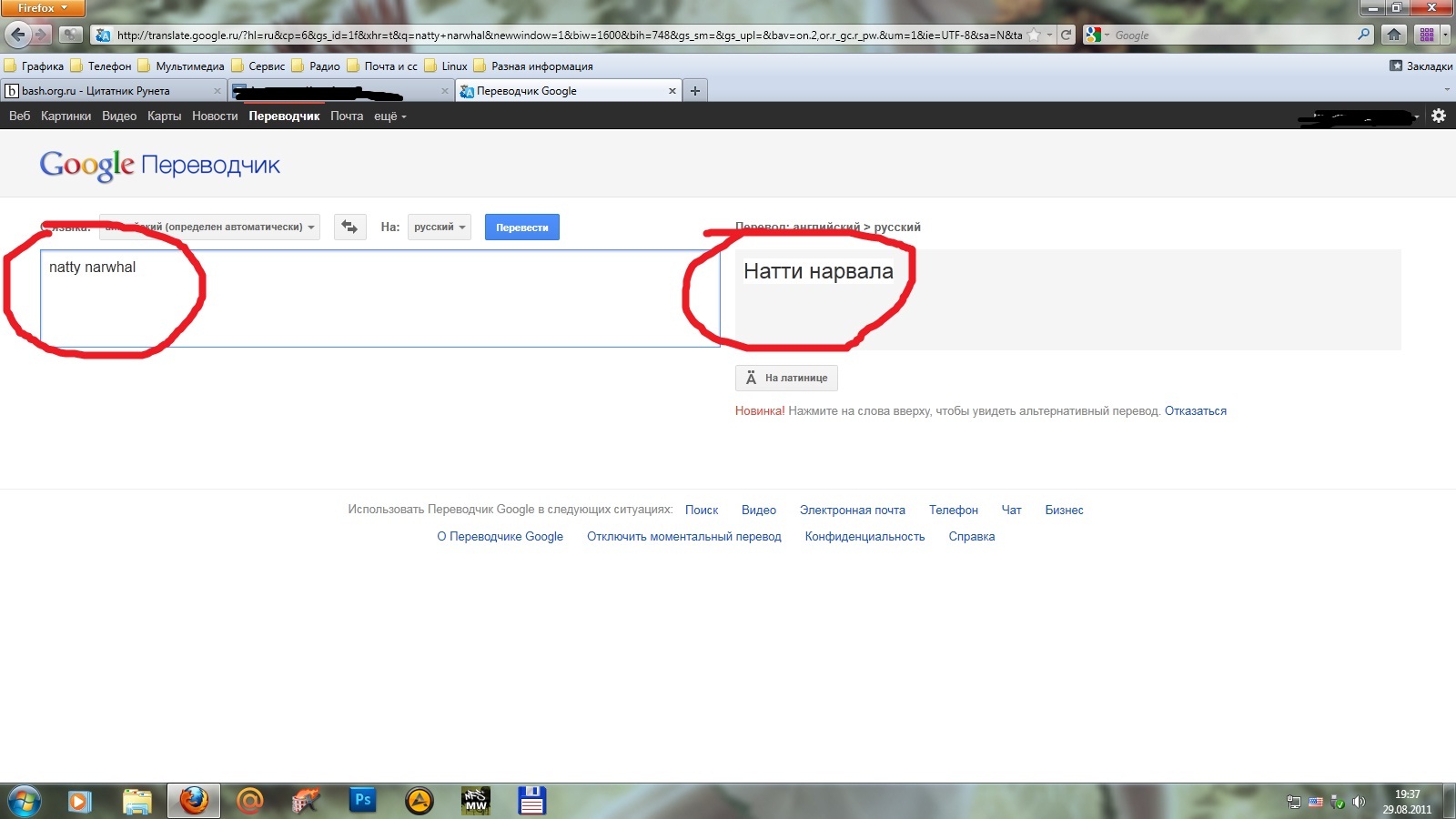
Task: Open the Windows Start menu
Action: pos(24,801)
